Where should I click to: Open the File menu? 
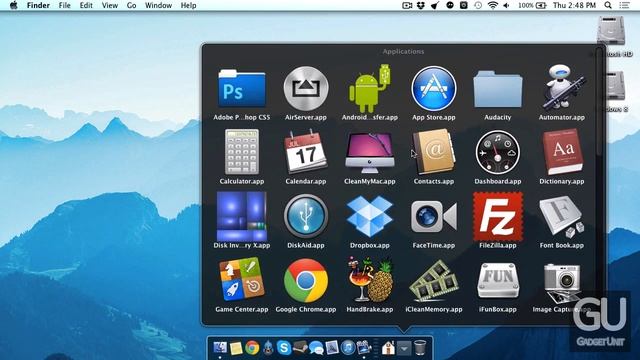64,5
